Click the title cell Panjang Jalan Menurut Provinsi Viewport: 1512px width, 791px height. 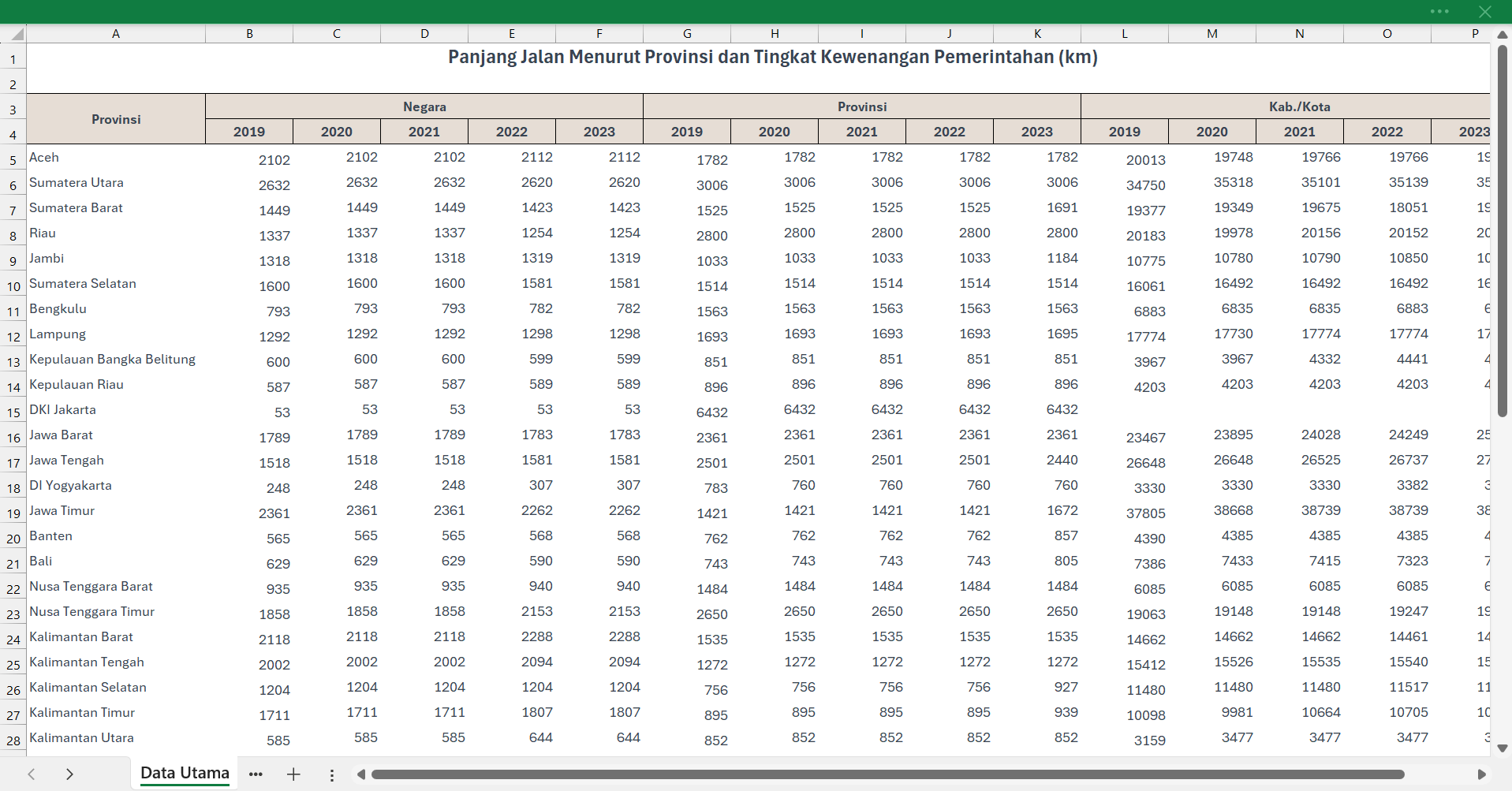(773, 57)
